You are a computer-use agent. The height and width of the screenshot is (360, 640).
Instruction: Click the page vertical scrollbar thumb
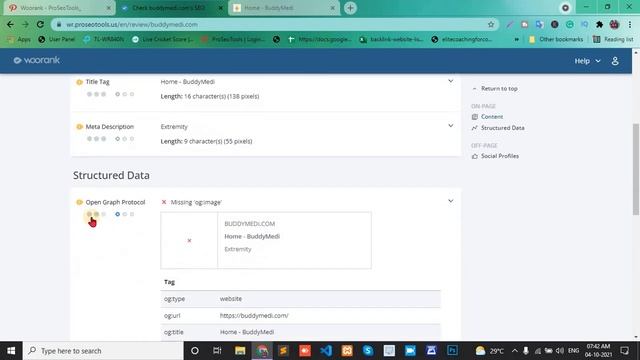click(x=636, y=169)
